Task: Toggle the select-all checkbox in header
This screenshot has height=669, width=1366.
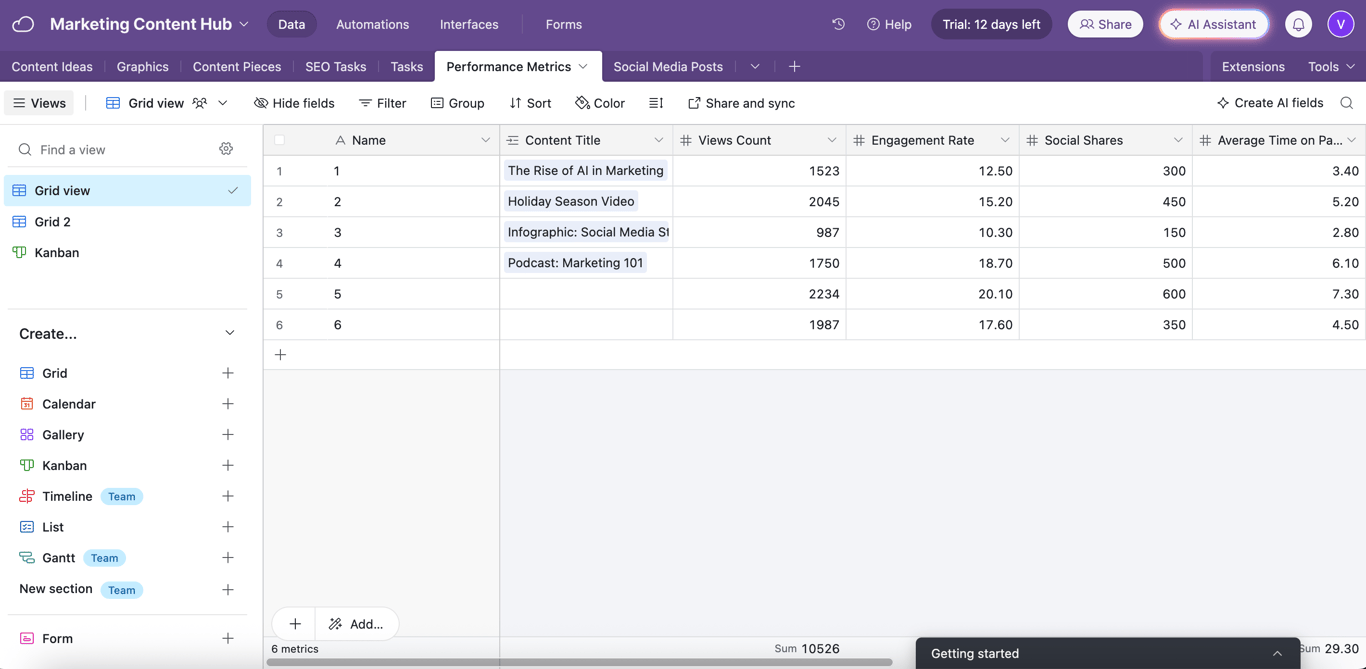Action: (x=279, y=140)
